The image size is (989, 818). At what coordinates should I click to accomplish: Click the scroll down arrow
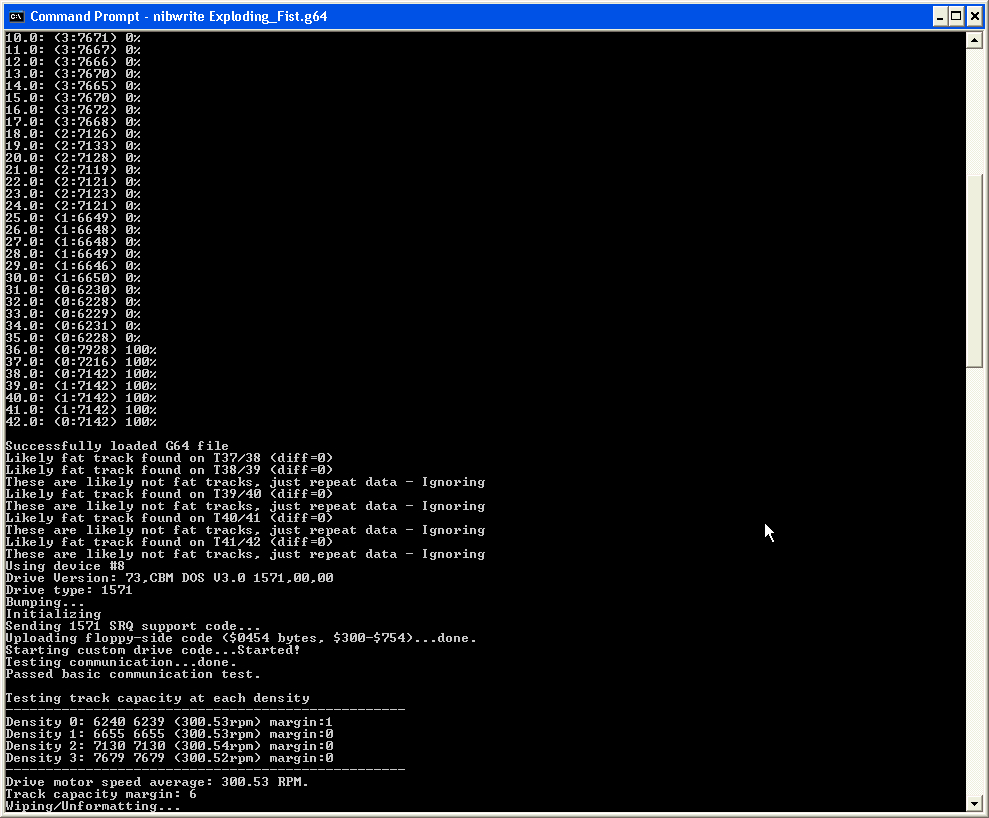pos(974,804)
